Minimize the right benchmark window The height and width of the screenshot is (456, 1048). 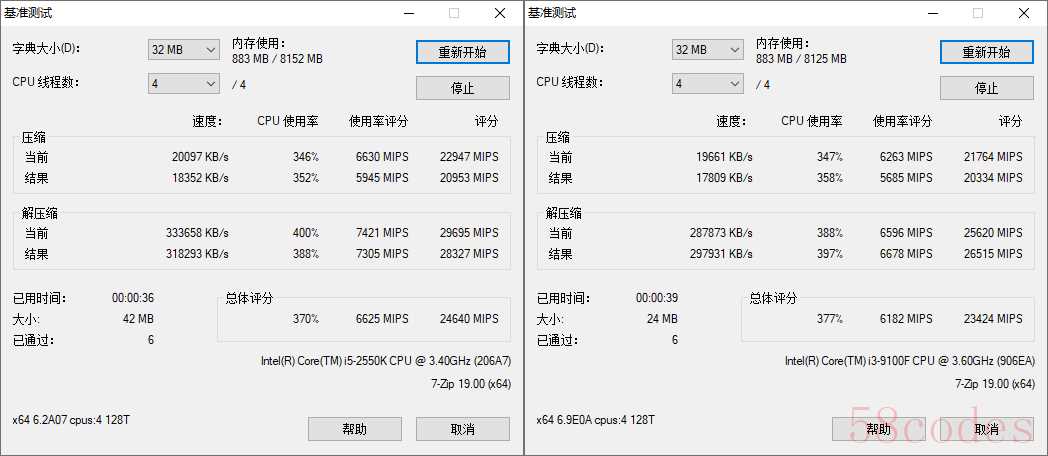[x=932, y=13]
